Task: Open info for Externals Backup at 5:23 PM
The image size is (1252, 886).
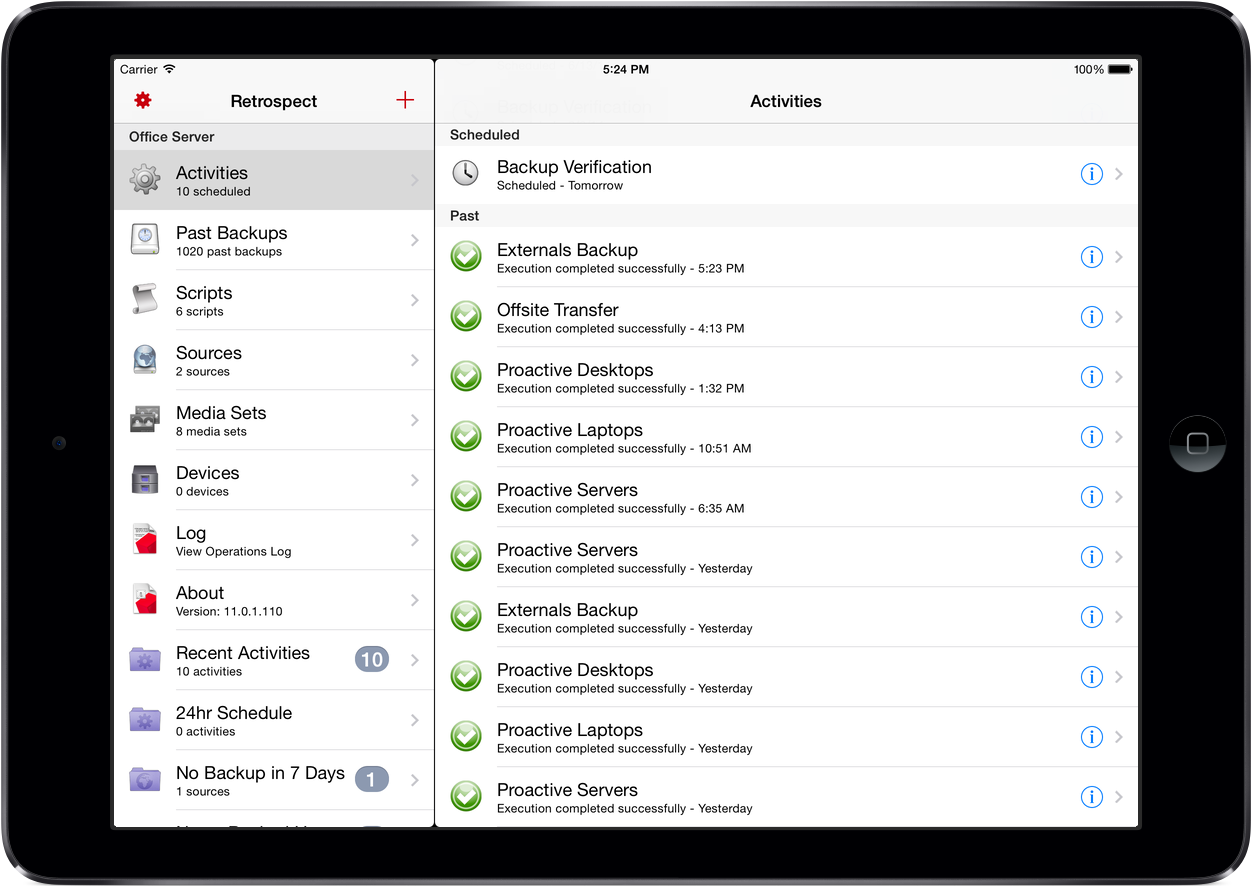Action: (x=1091, y=257)
